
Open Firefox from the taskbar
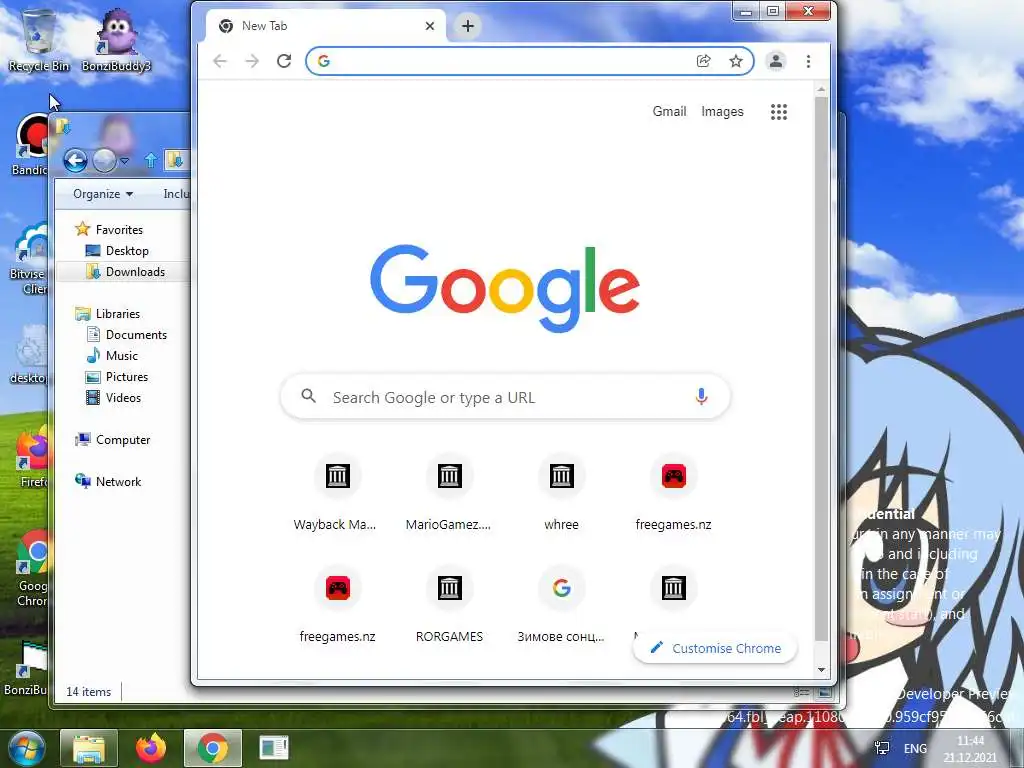point(151,748)
